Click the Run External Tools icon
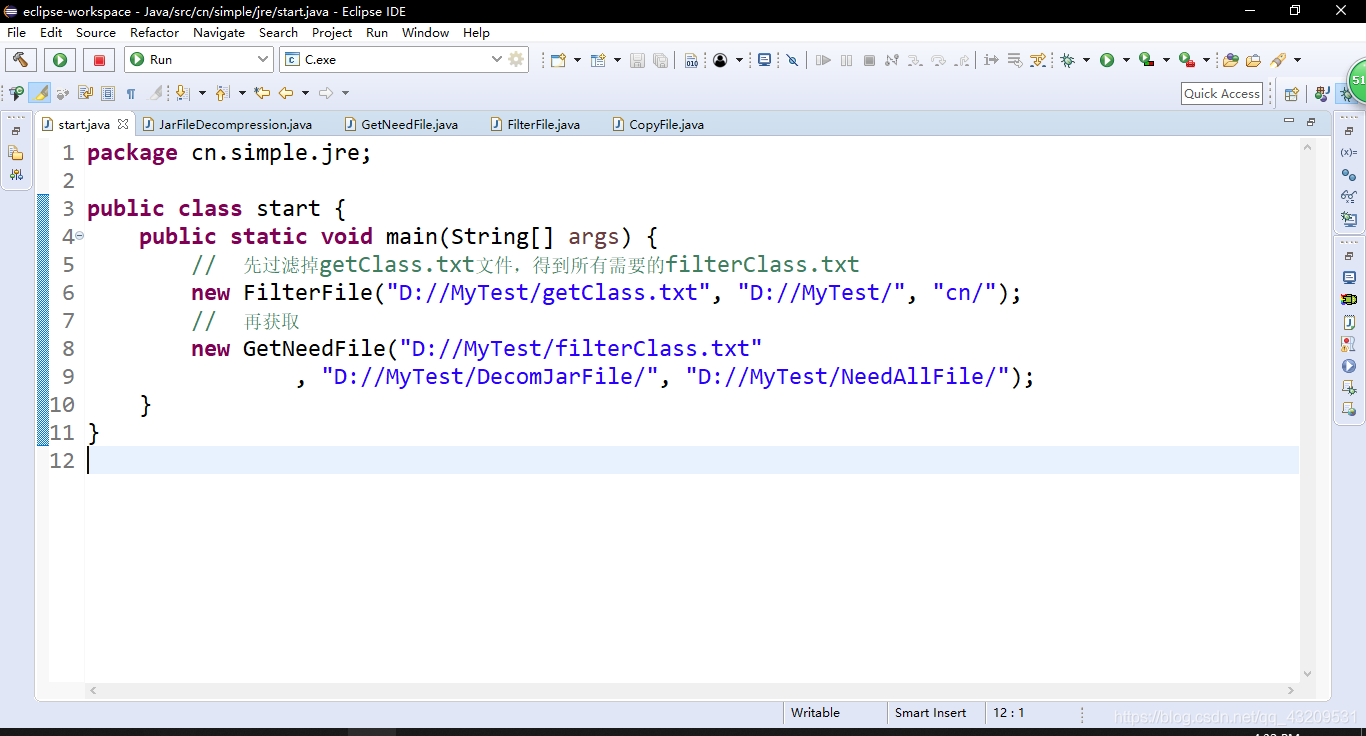The height and width of the screenshot is (736, 1366). point(1187,60)
